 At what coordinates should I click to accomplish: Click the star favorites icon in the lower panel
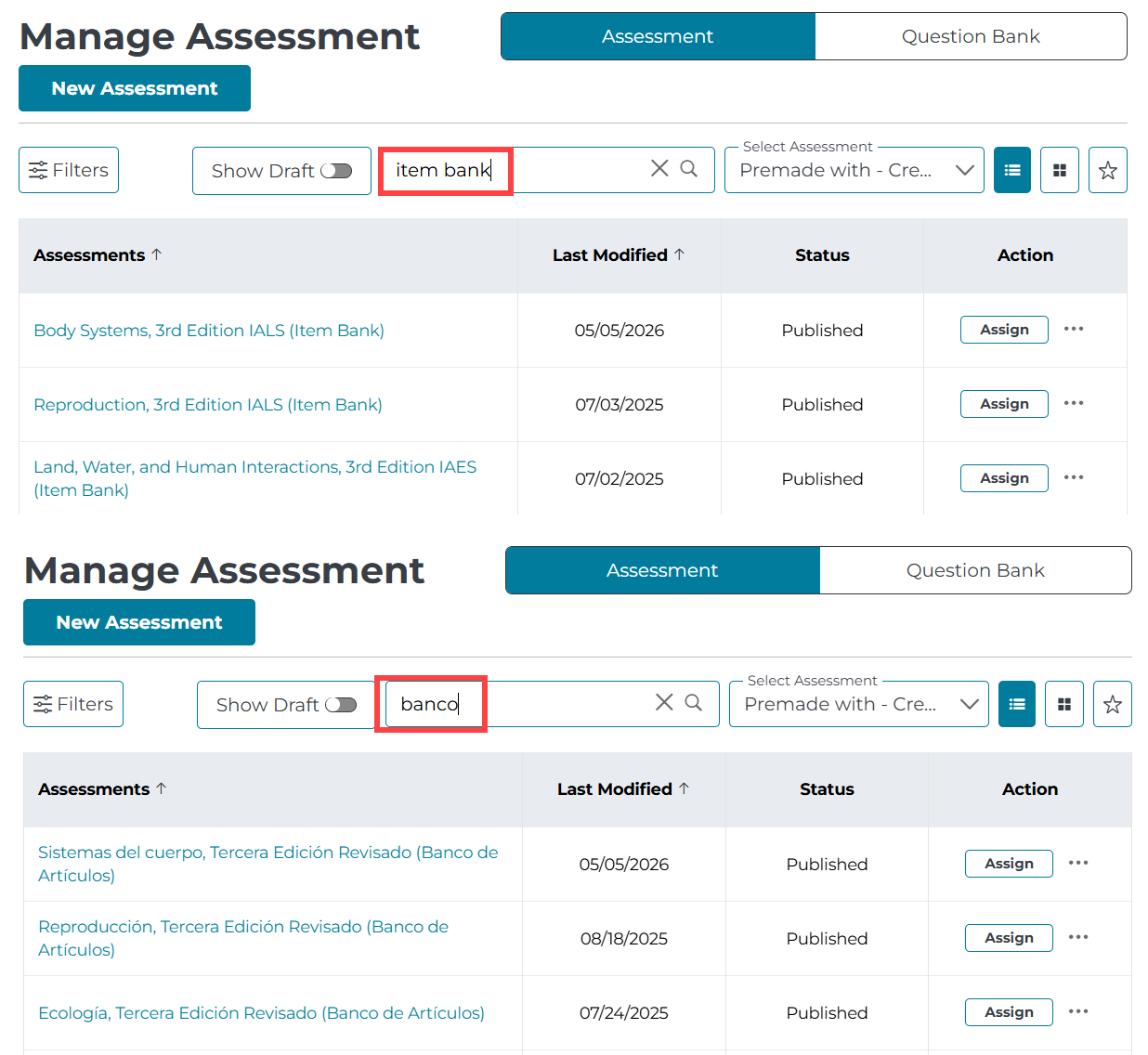tap(1113, 704)
